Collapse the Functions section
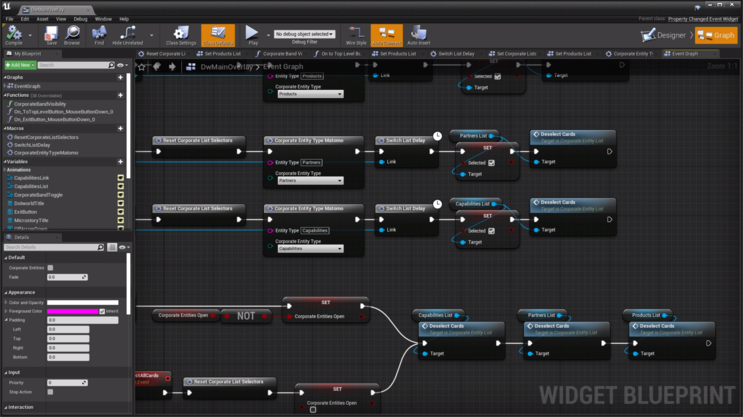Screen dimensions: 743x417 (4, 95)
